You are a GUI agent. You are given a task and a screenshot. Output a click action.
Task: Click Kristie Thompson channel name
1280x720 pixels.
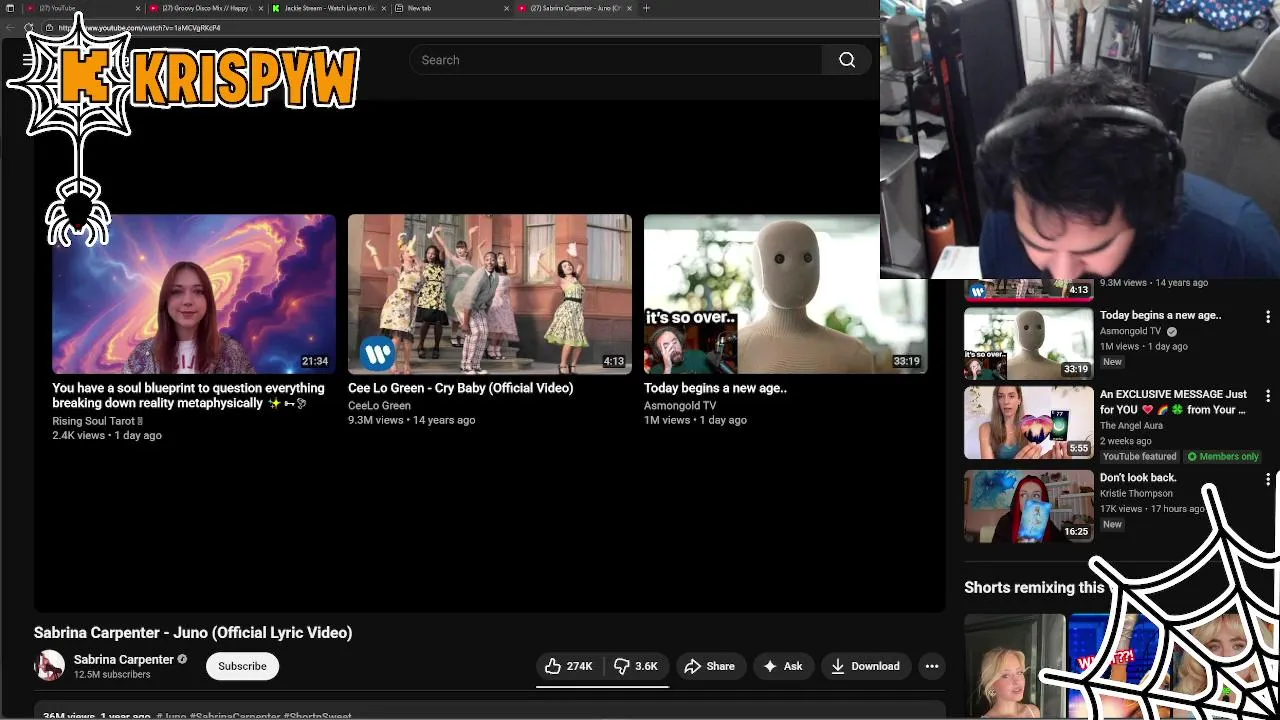[x=1136, y=493]
